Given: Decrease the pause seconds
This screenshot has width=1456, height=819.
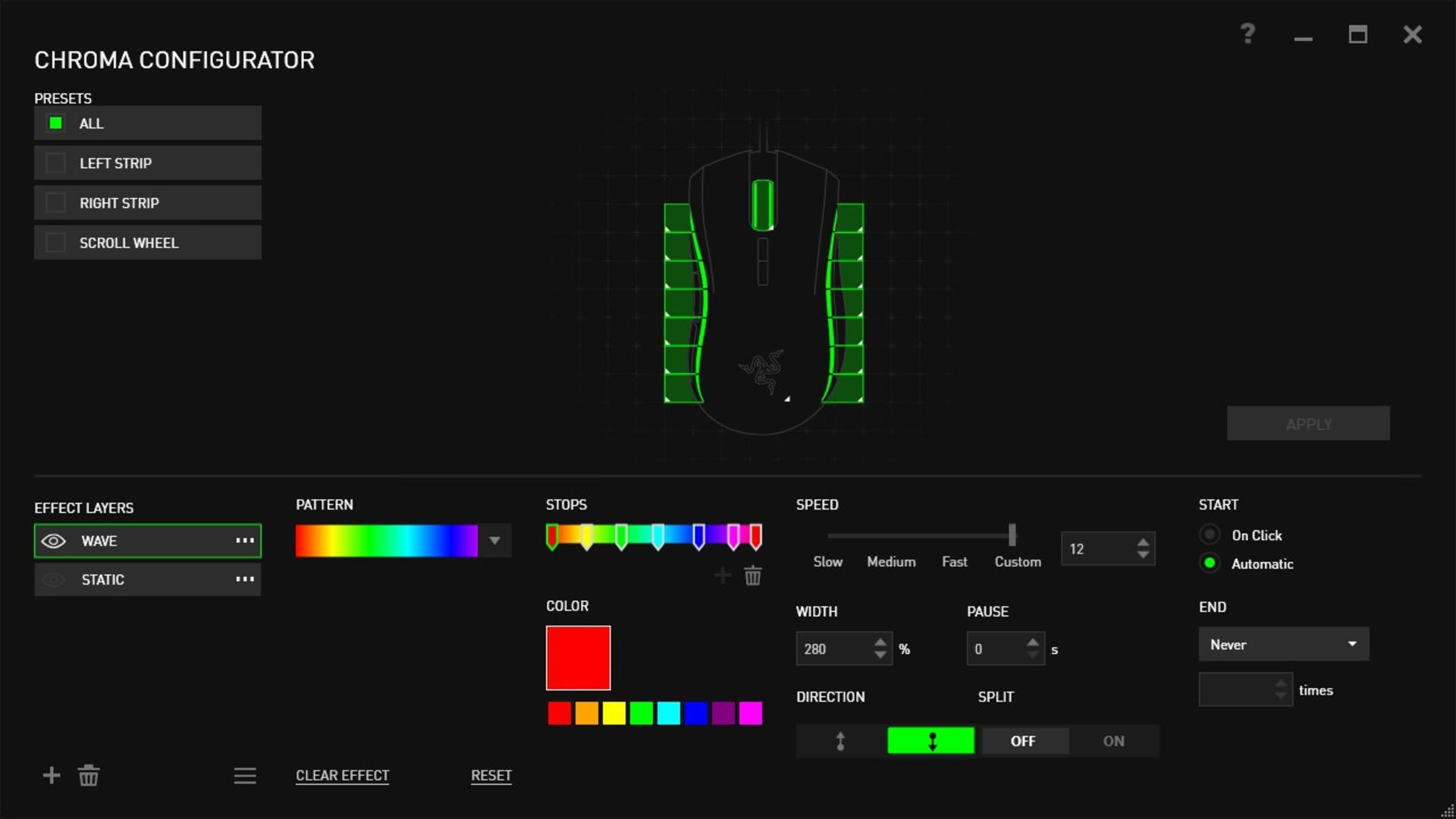Looking at the screenshot, I should (x=1032, y=655).
